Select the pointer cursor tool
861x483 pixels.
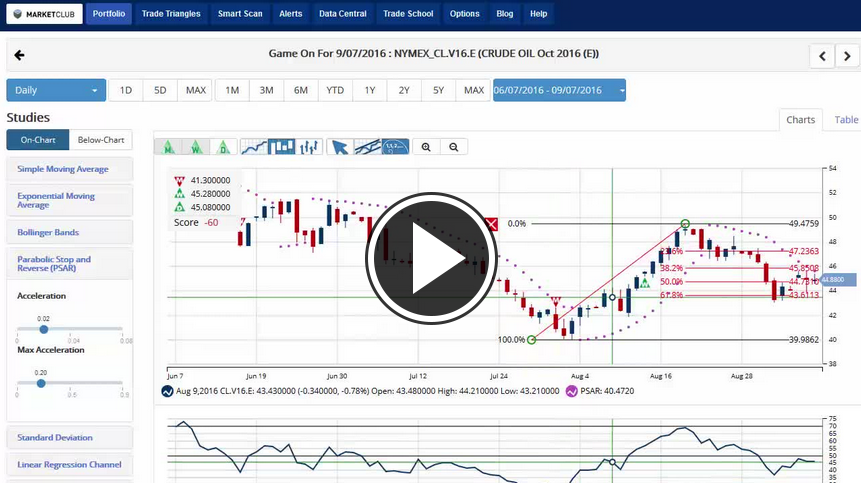pyautogui.click(x=340, y=147)
